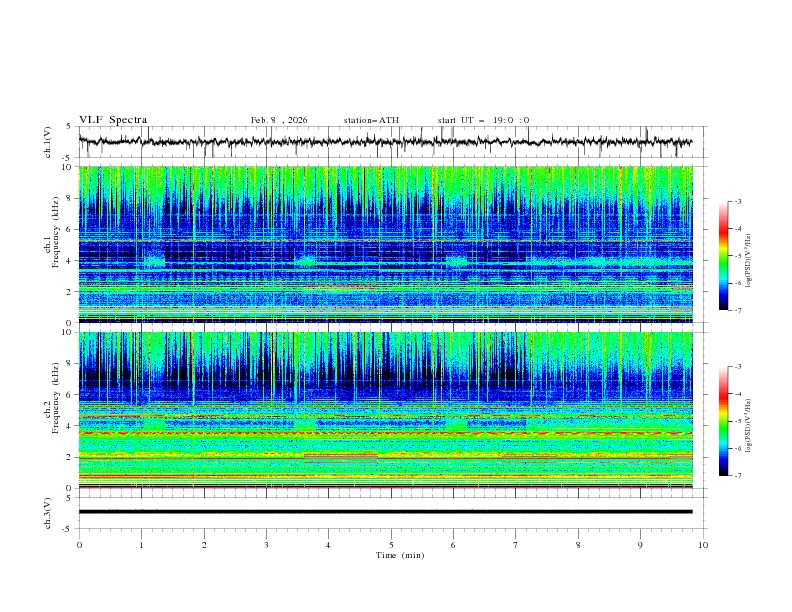The height and width of the screenshot is (612, 792).
Task: Click the '8' kHz tick on ch.1 spectrogram
Action: (71, 198)
